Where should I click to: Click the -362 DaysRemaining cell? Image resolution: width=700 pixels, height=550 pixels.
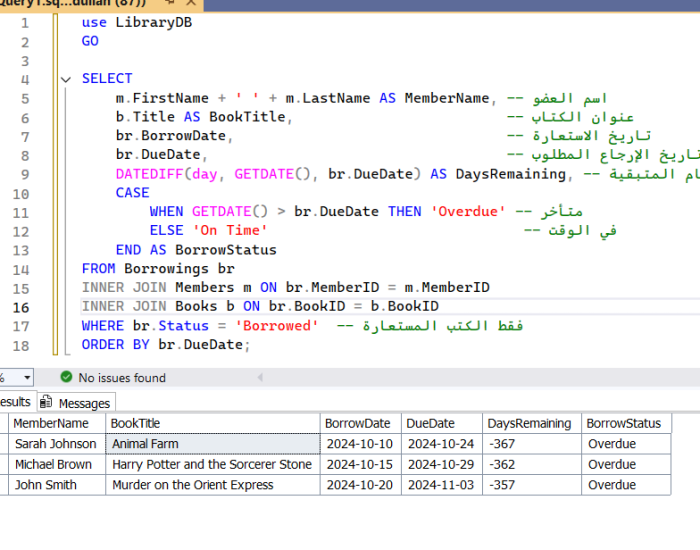pyautogui.click(x=505, y=465)
